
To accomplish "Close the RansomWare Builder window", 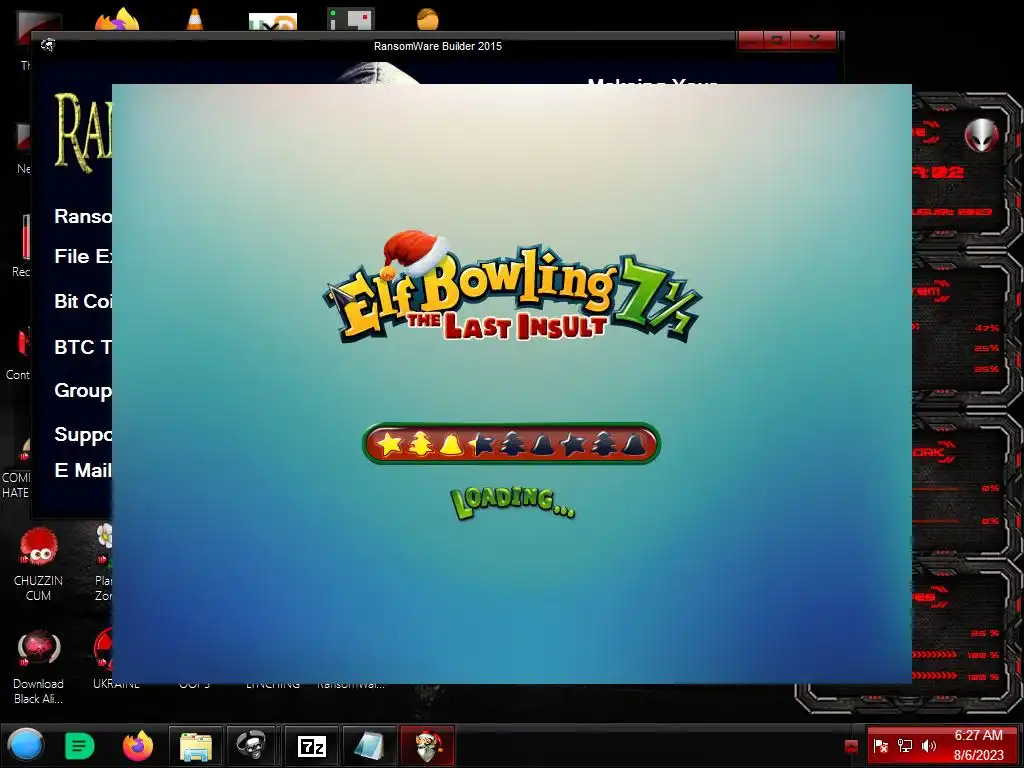I will click(814, 40).
